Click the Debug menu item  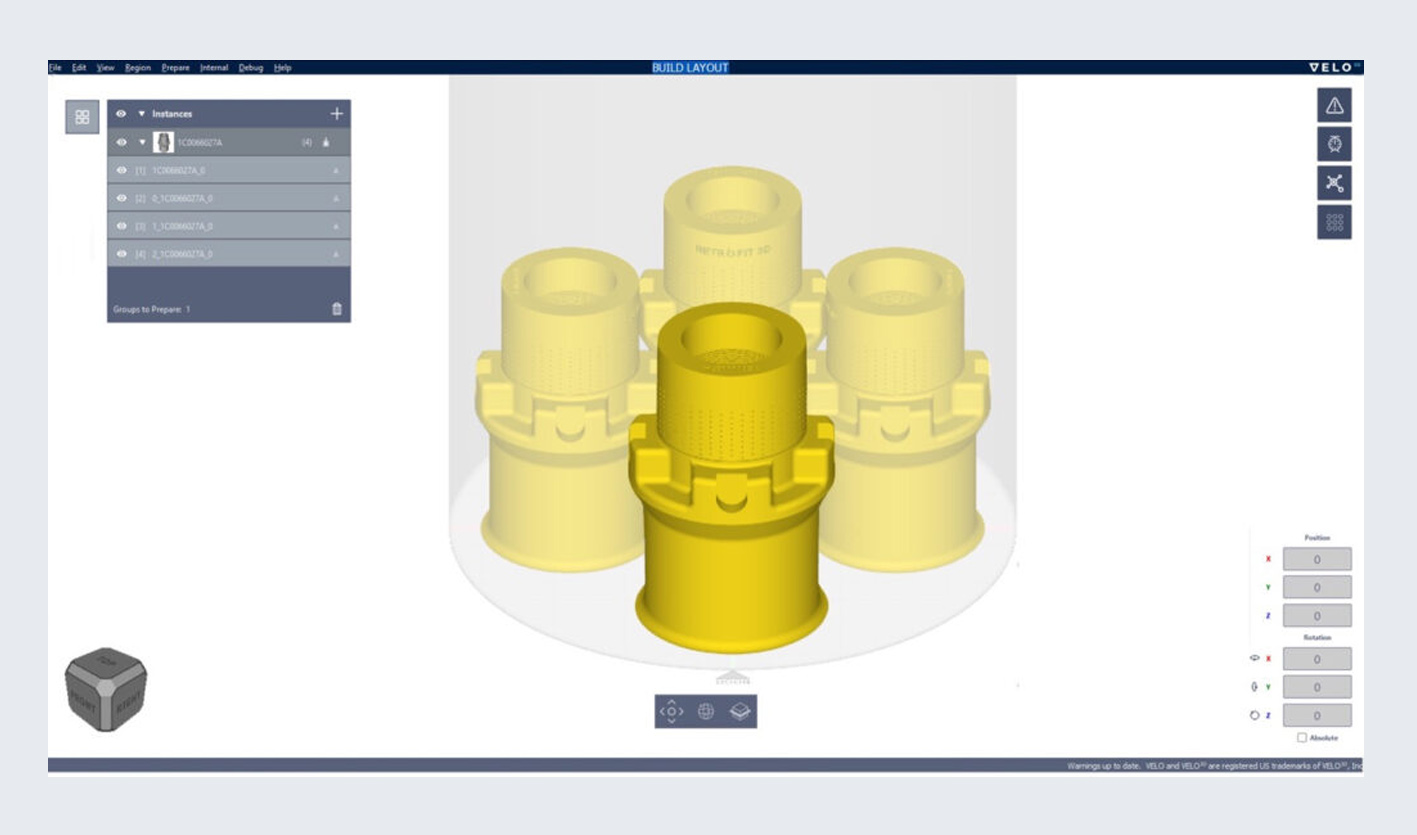coord(249,67)
